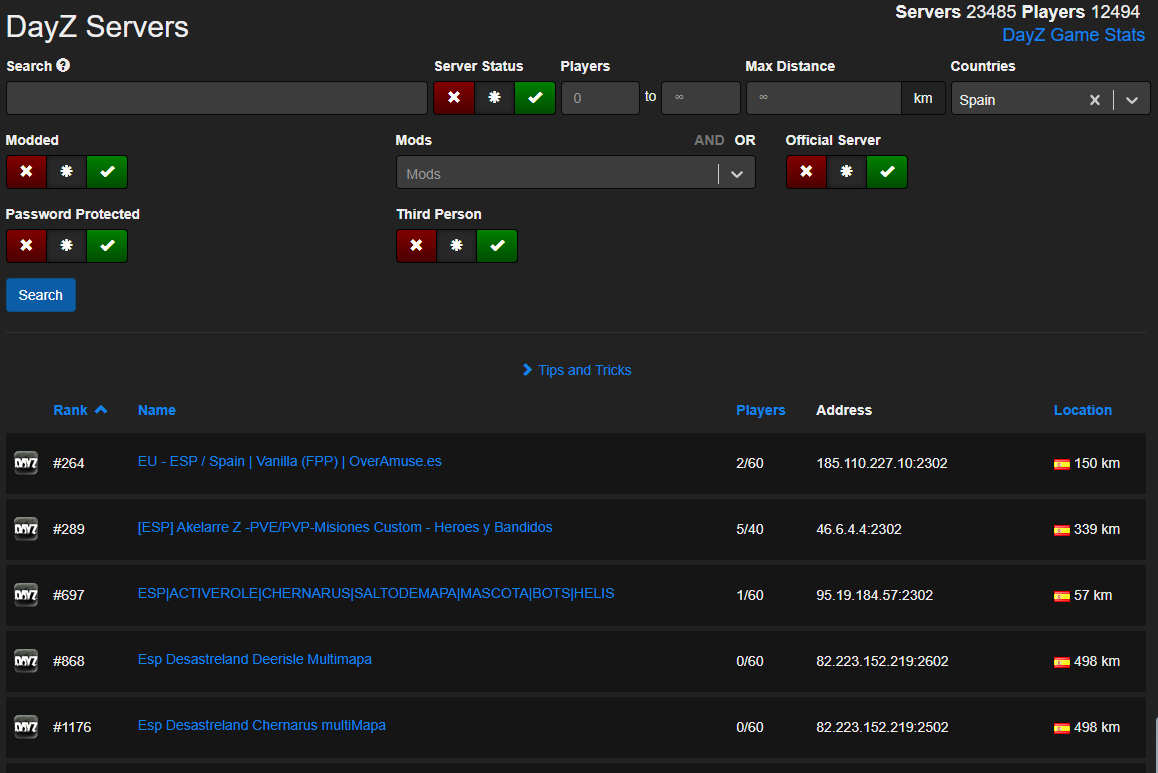The image size is (1158, 773).
Task: Click the help question mark beside Search label
Action: (62, 65)
